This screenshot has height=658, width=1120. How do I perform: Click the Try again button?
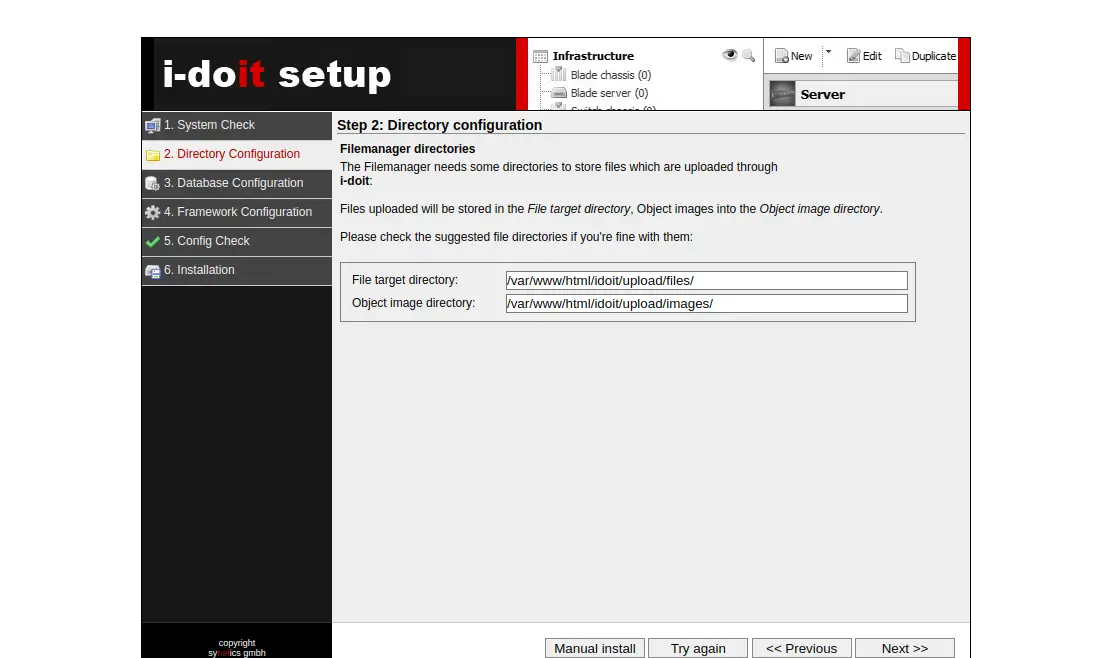[698, 648]
